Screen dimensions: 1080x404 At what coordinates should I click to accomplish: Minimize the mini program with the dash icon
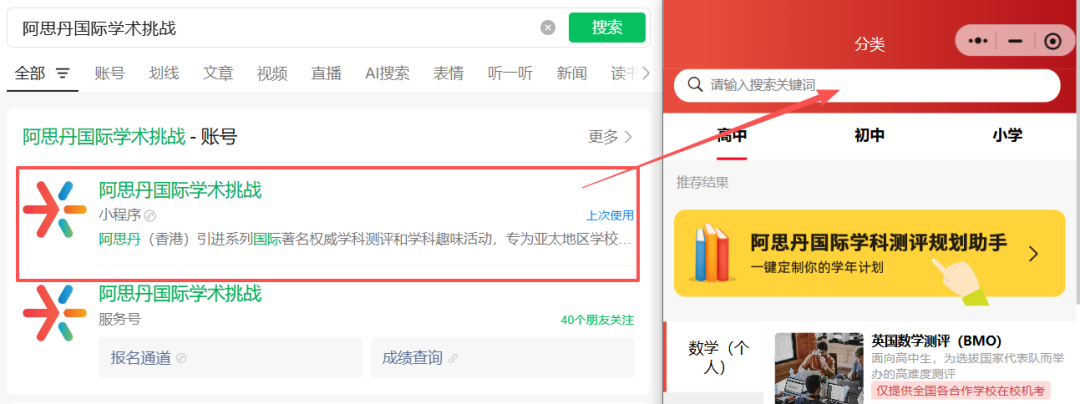[1015, 41]
